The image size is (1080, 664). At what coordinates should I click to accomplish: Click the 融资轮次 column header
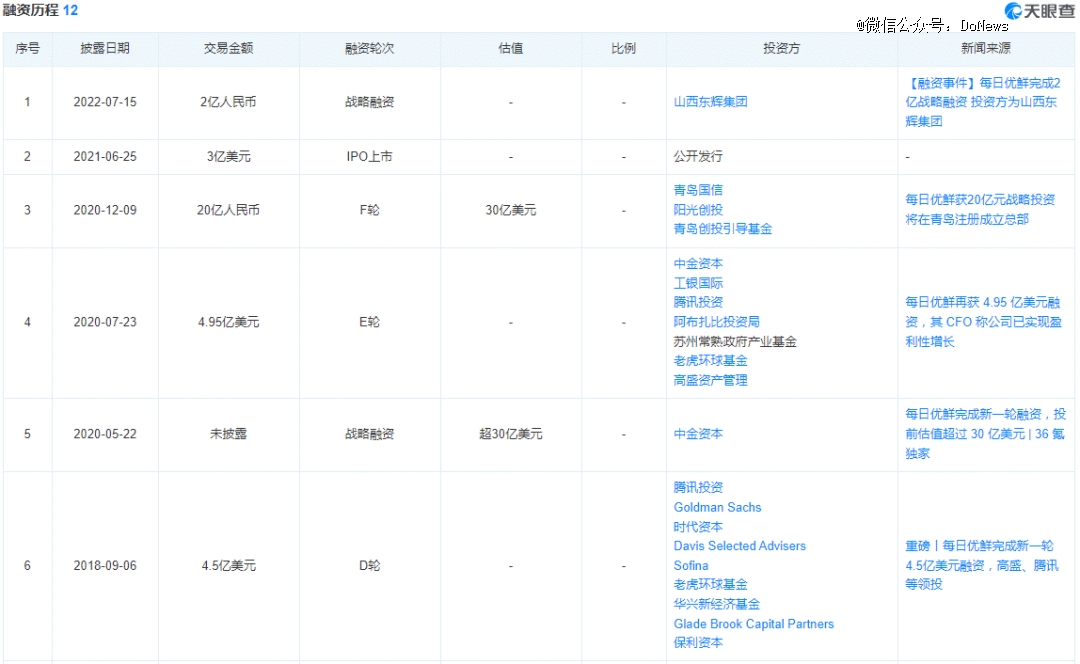369,48
